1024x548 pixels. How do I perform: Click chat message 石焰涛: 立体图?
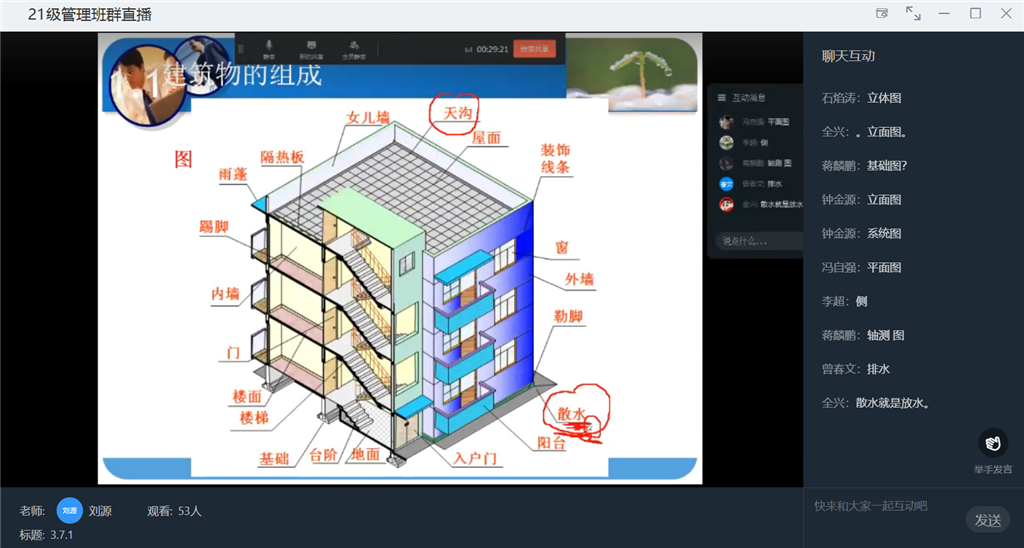point(861,98)
